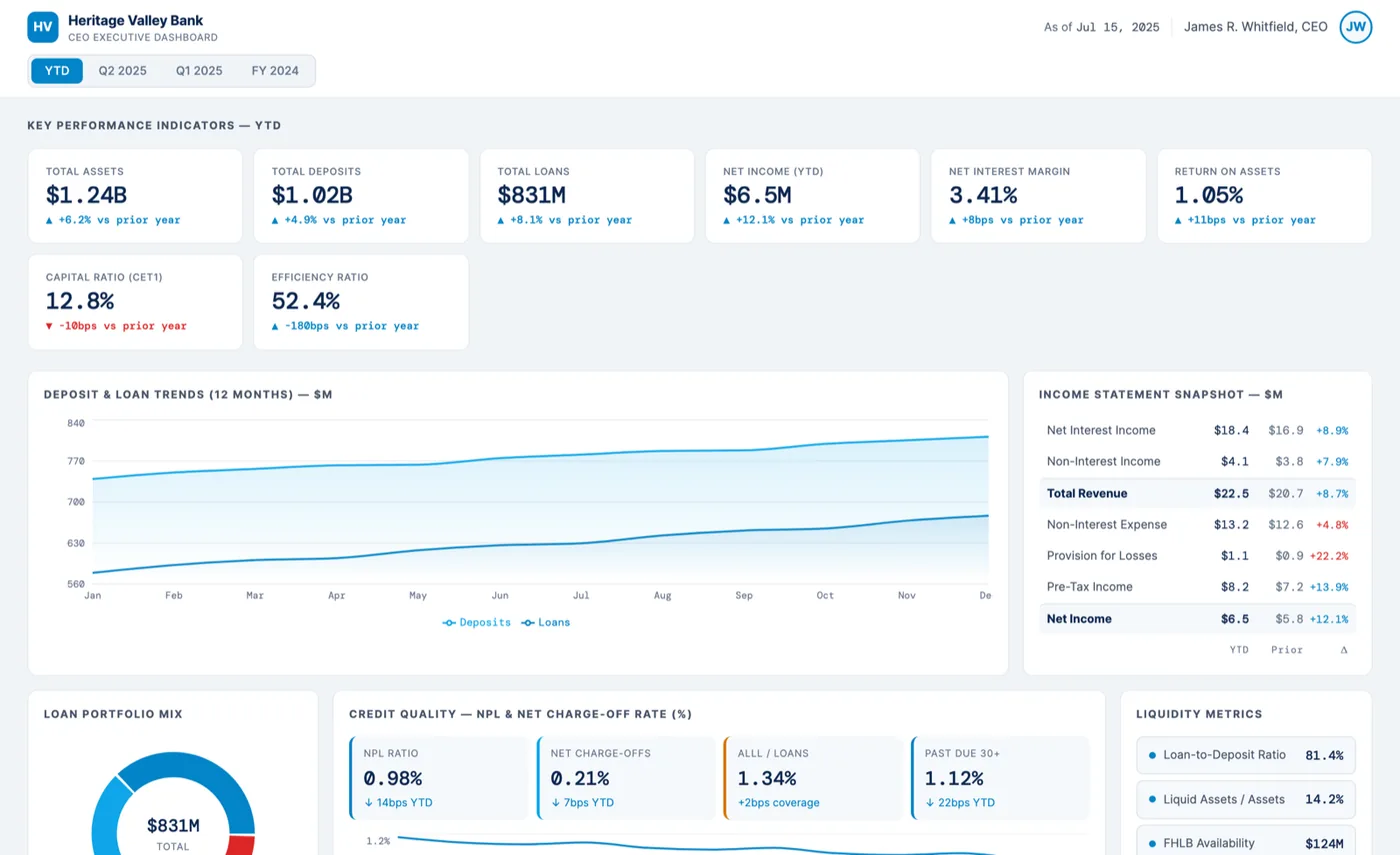The image size is (1400, 855).
Task: Click the Loan-to-Deposit Ratio metric
Action: pyautogui.click(x=1246, y=755)
